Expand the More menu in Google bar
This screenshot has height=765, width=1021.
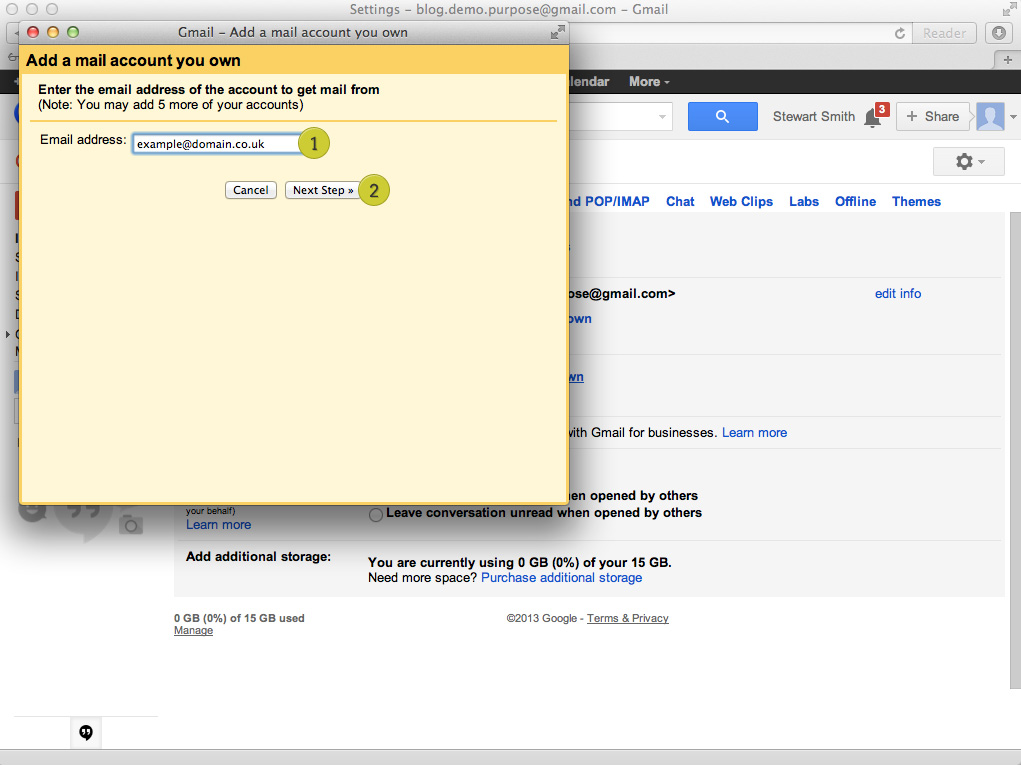(x=649, y=82)
